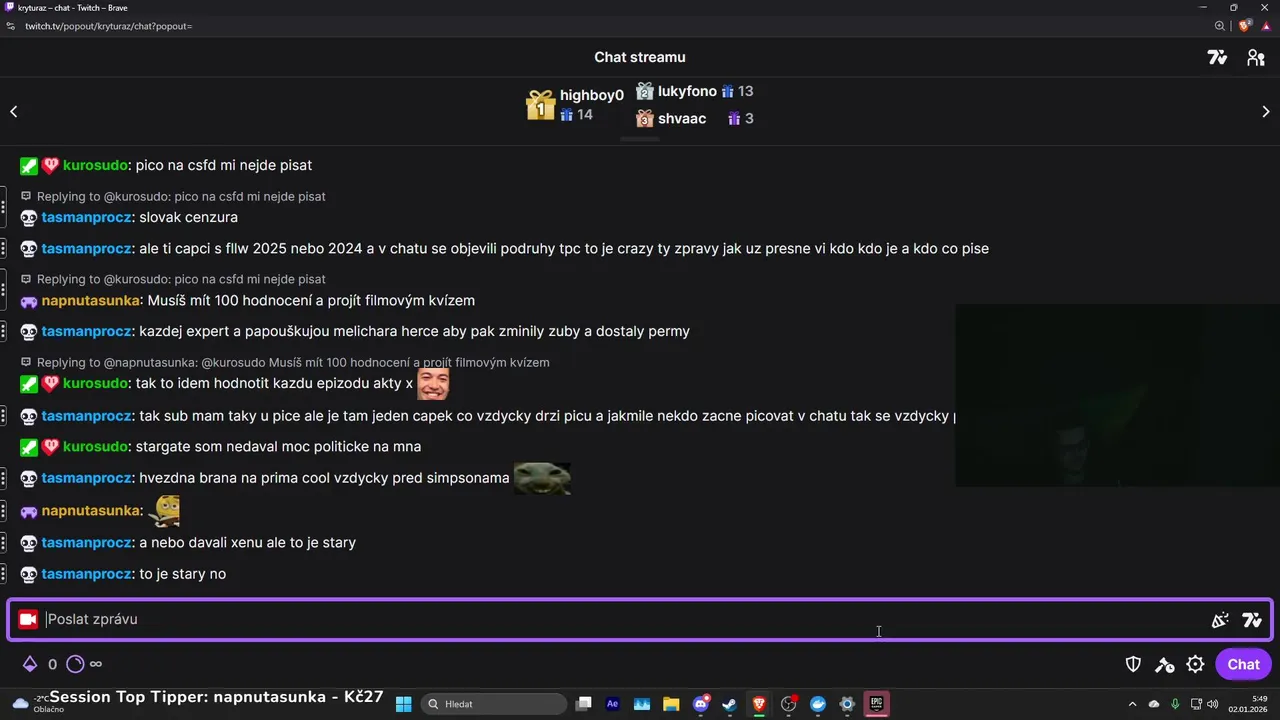The image size is (1280, 720).
Task: Click the emote in napnutasunka's emote-only message
Action: pyautogui.click(x=164, y=510)
